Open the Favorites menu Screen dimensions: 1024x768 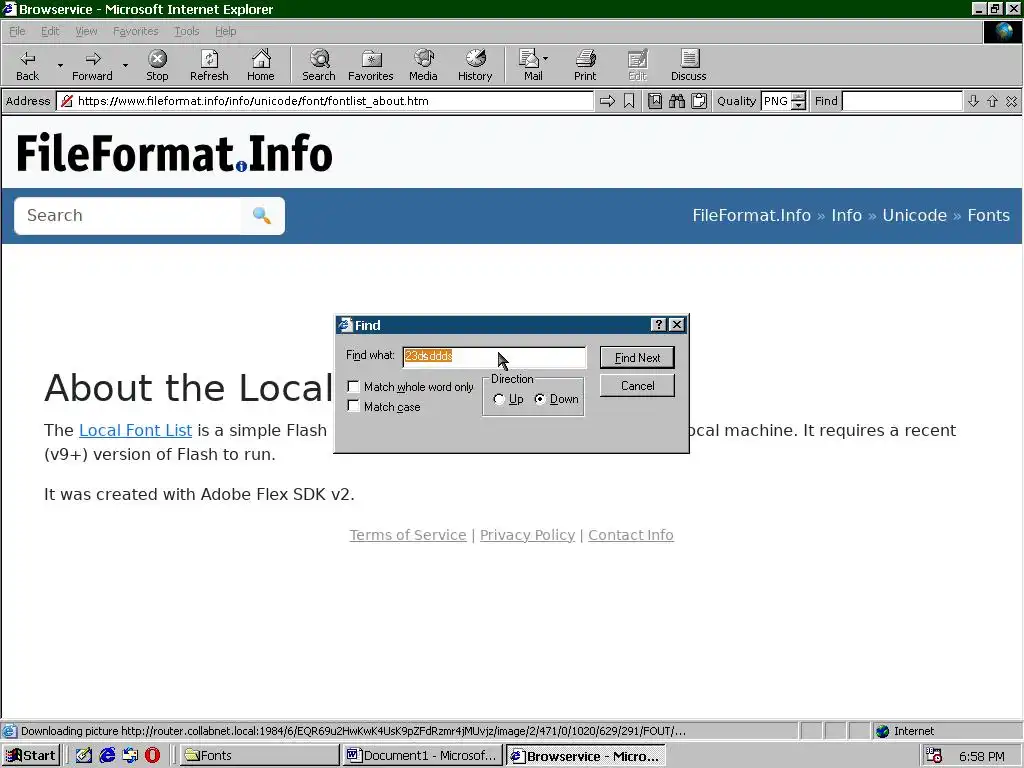coord(135,31)
